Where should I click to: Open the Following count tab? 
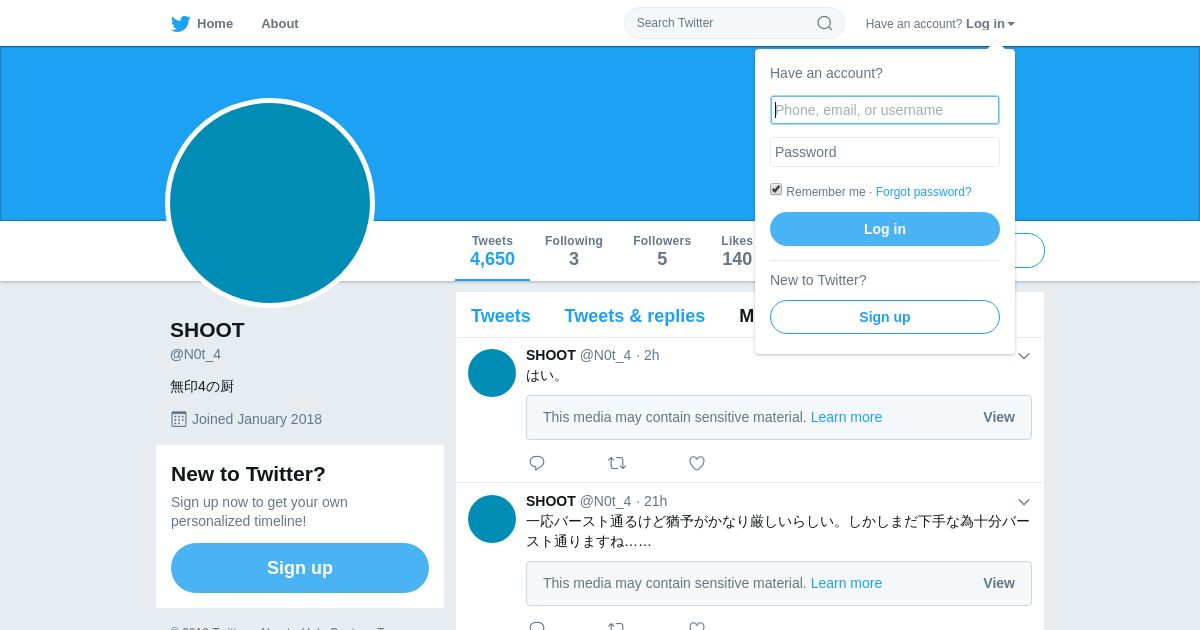click(x=574, y=251)
